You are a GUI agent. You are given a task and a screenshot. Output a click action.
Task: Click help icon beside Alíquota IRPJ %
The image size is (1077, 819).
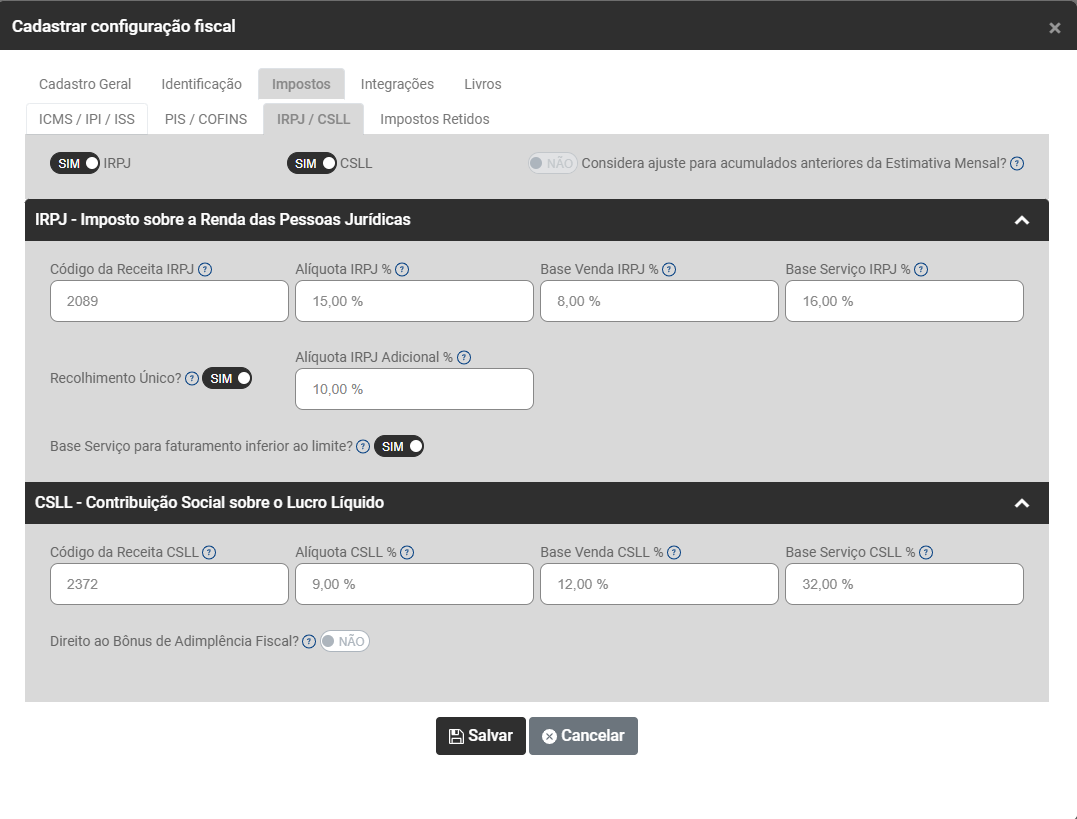[x=402, y=270]
